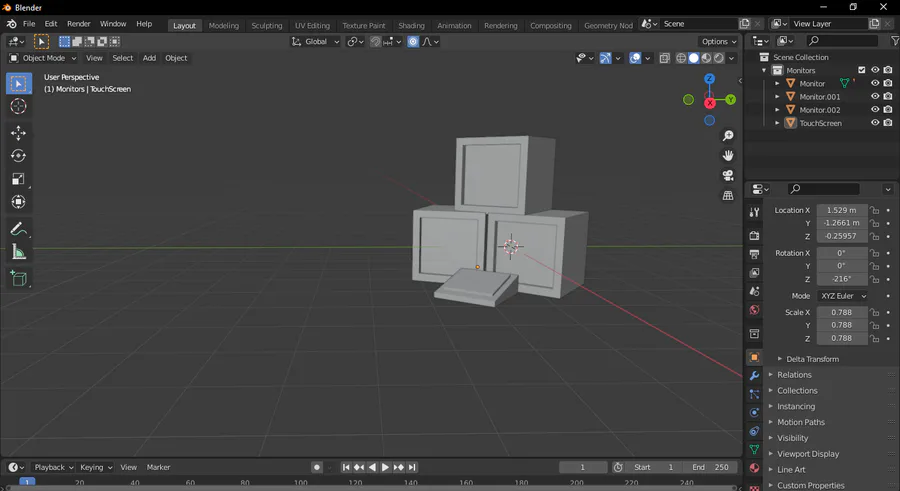Switch to the Shading workspace tab
Image resolution: width=900 pixels, height=491 pixels.
411,25
